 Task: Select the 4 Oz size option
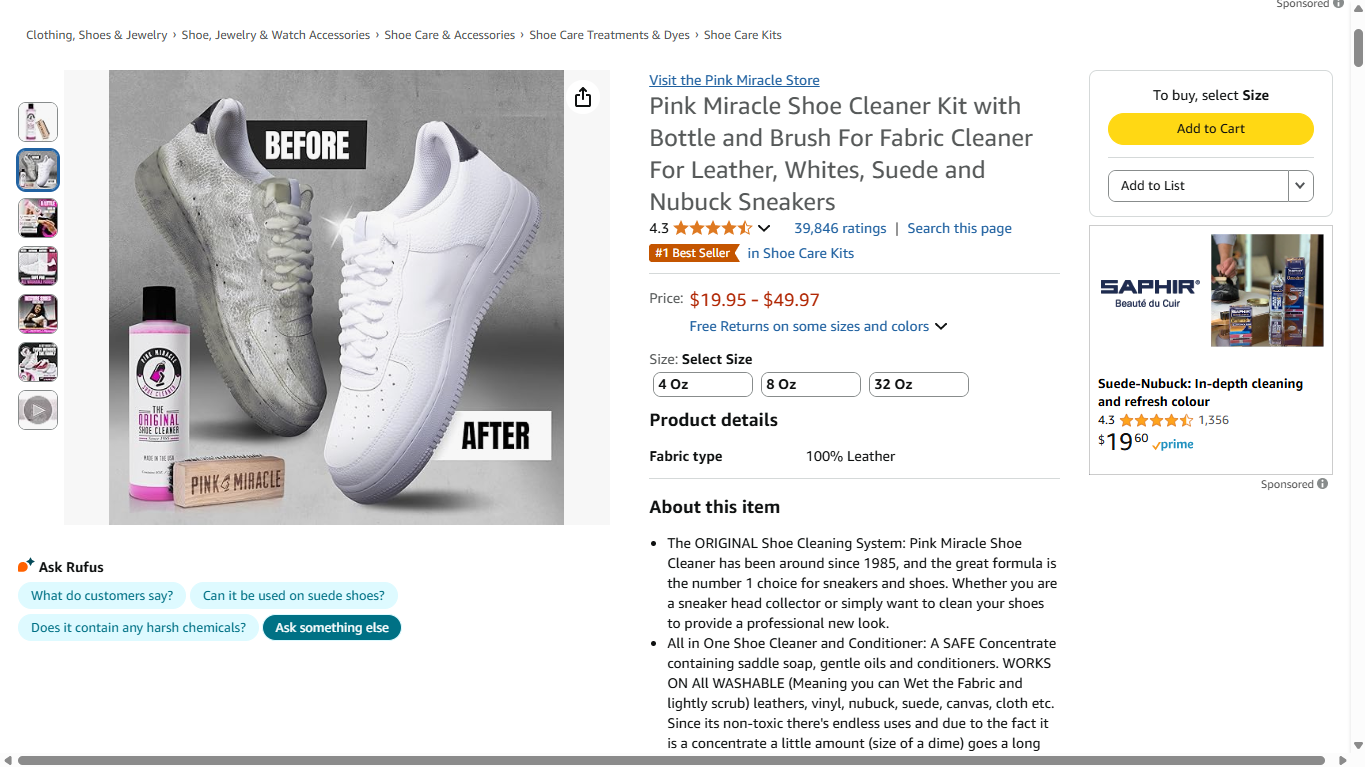pos(702,384)
